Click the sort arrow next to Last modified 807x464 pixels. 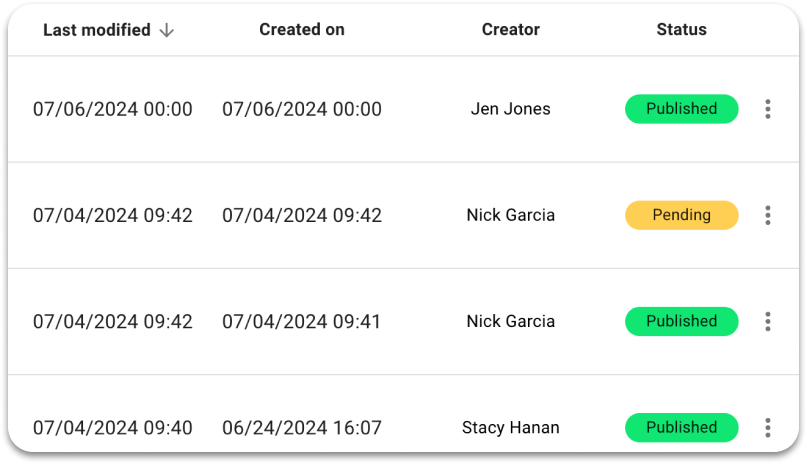point(166,30)
